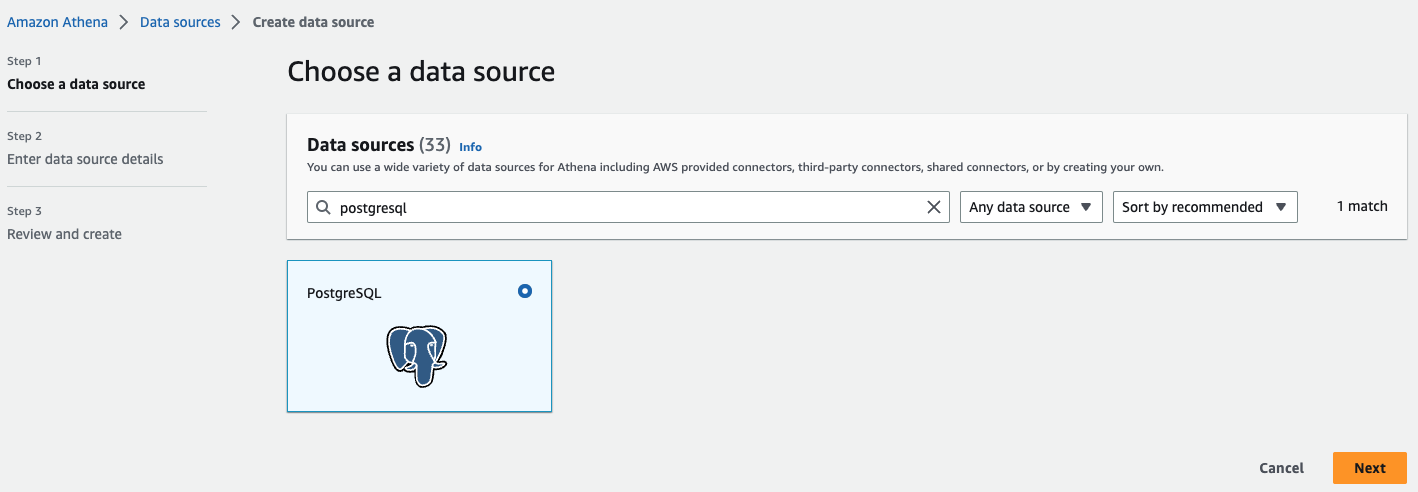Image resolution: width=1418 pixels, height=492 pixels.
Task: Open the Amazon Athena breadcrumb link
Action: coord(57,22)
